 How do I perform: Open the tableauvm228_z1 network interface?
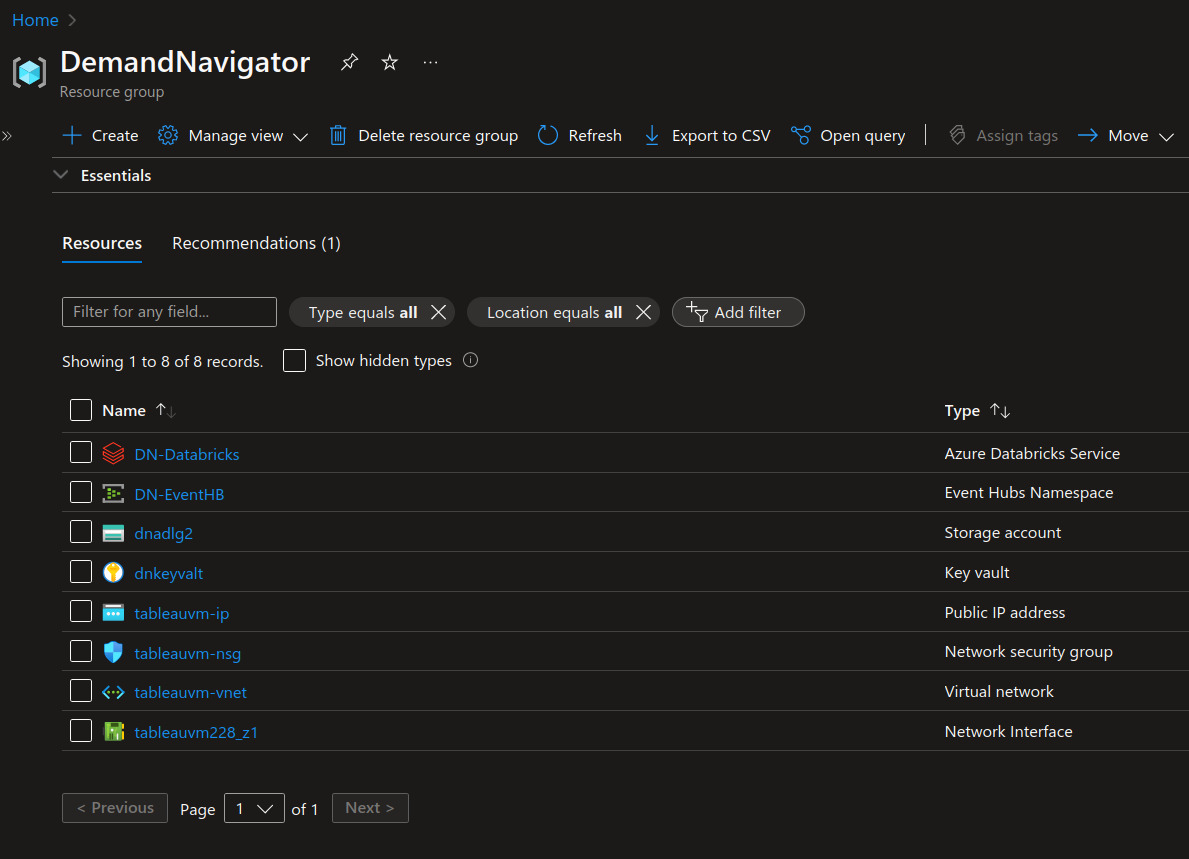pos(196,732)
